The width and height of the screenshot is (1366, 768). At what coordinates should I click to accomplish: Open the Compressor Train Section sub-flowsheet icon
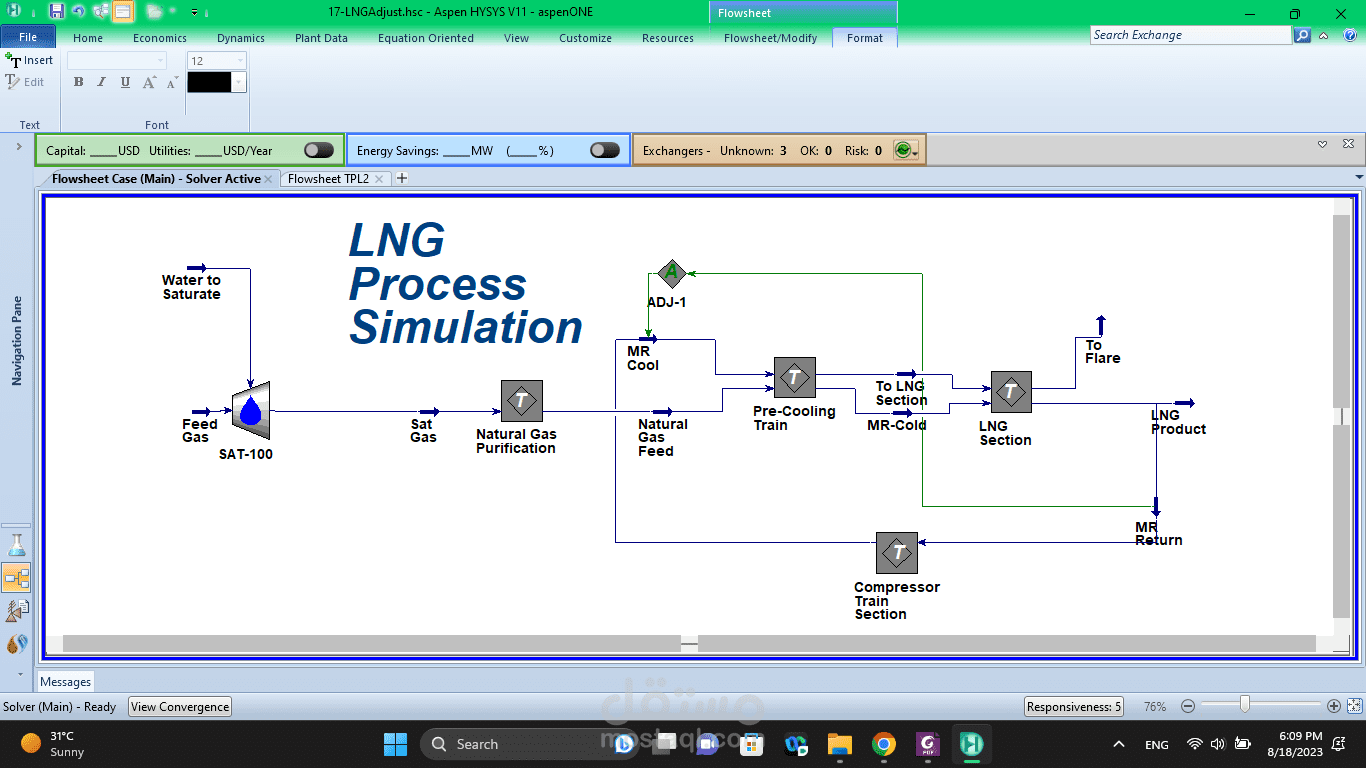coord(896,551)
